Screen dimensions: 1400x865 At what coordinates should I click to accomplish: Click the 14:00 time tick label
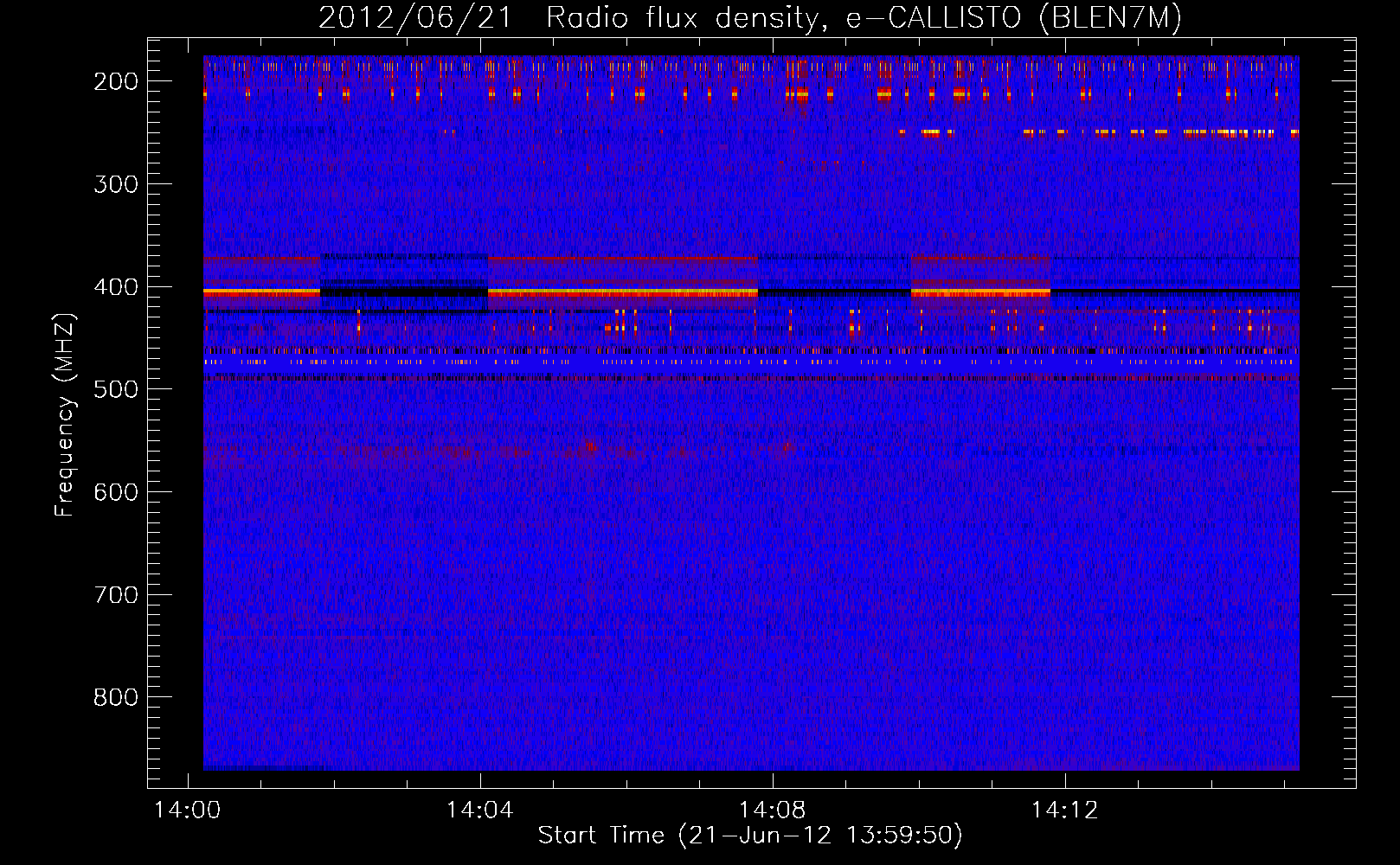187,811
